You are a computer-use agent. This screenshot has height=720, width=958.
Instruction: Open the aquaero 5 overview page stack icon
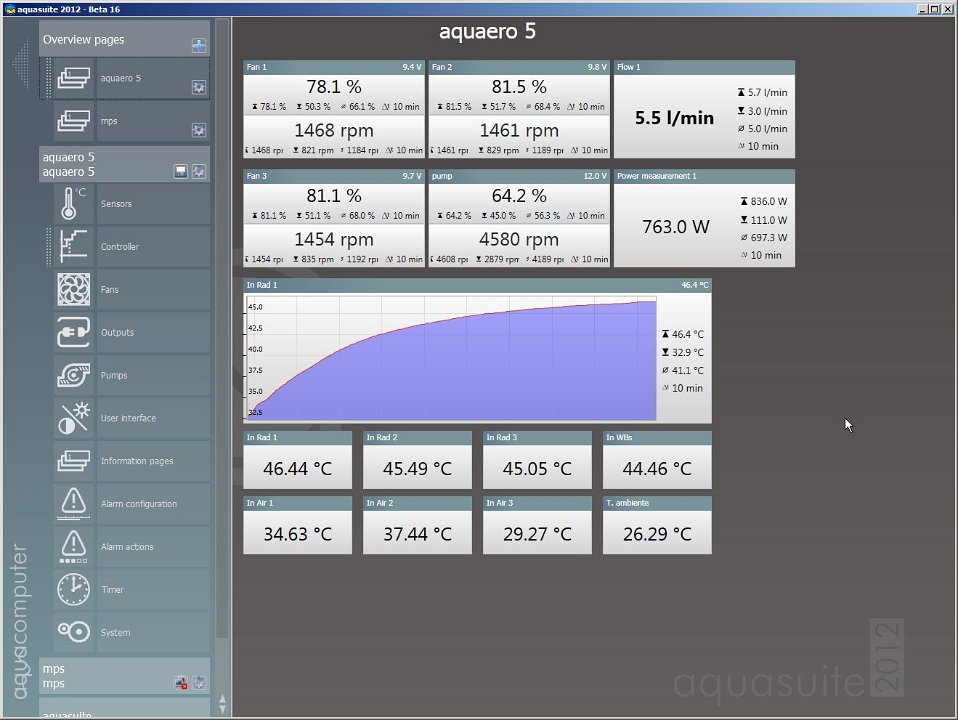tap(73, 78)
